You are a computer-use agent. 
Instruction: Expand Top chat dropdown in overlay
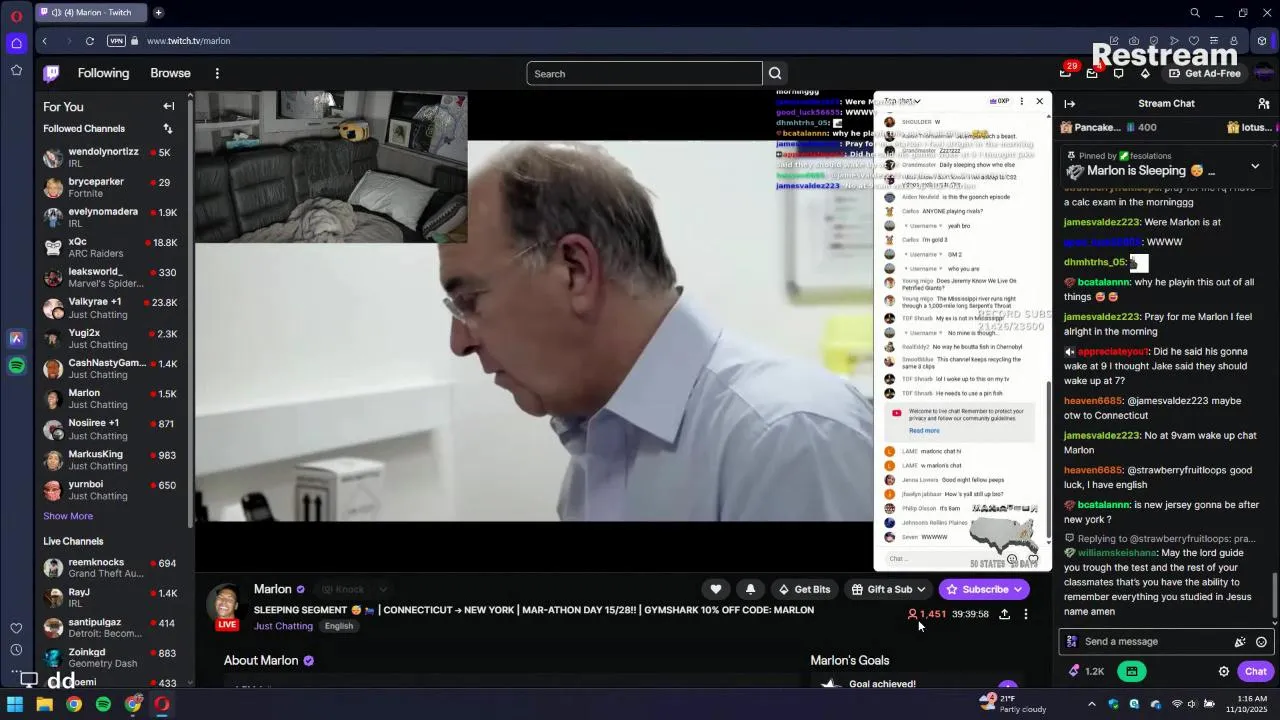point(902,101)
